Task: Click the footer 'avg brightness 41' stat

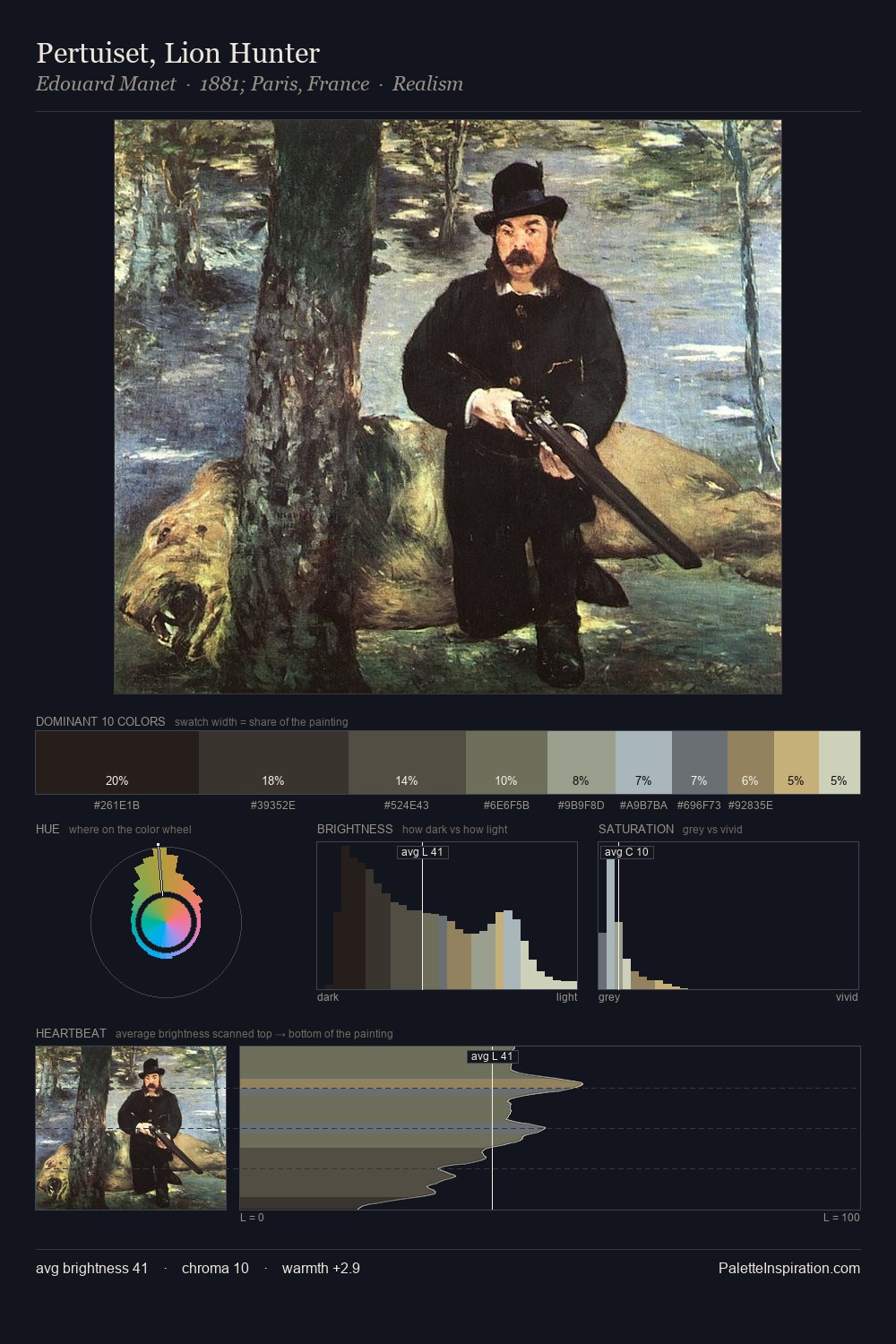Action: (x=92, y=1268)
